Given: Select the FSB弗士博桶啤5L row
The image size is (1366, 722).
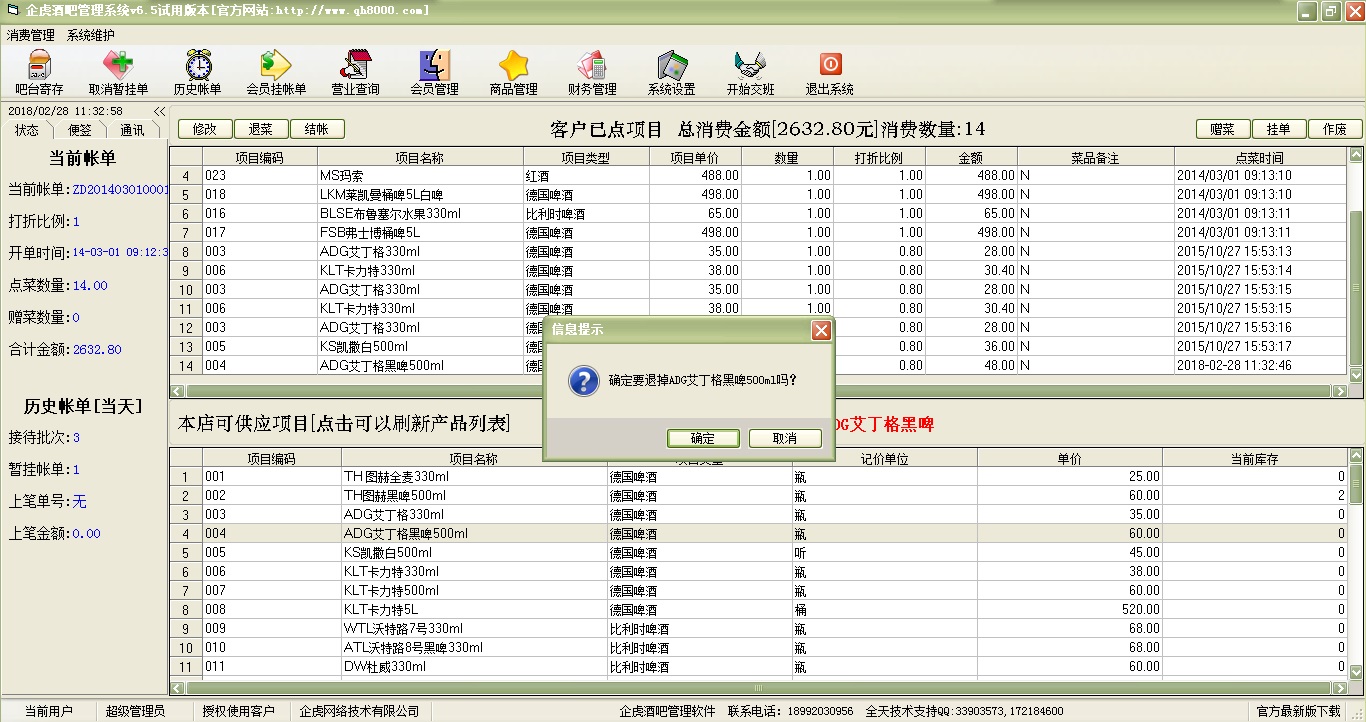Looking at the screenshot, I should pyautogui.click(x=758, y=232).
